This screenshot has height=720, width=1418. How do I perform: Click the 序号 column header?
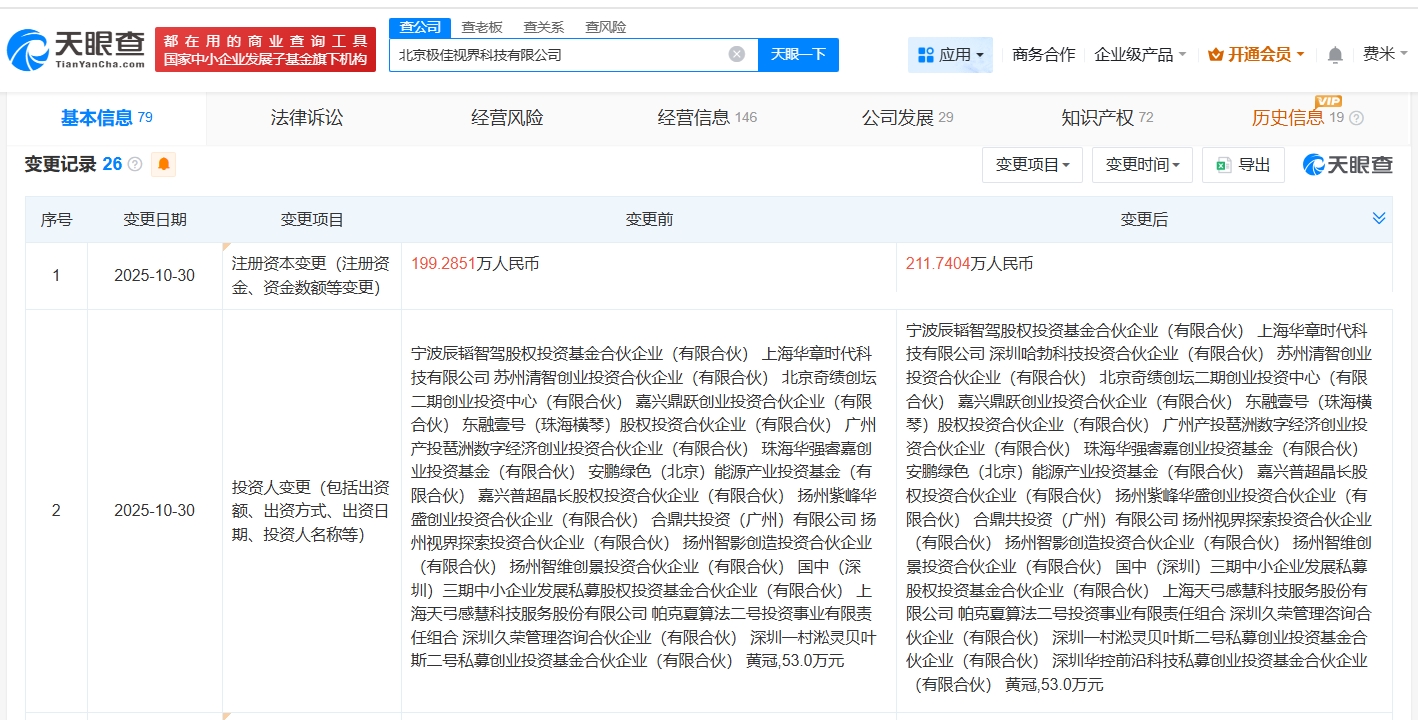click(x=56, y=220)
